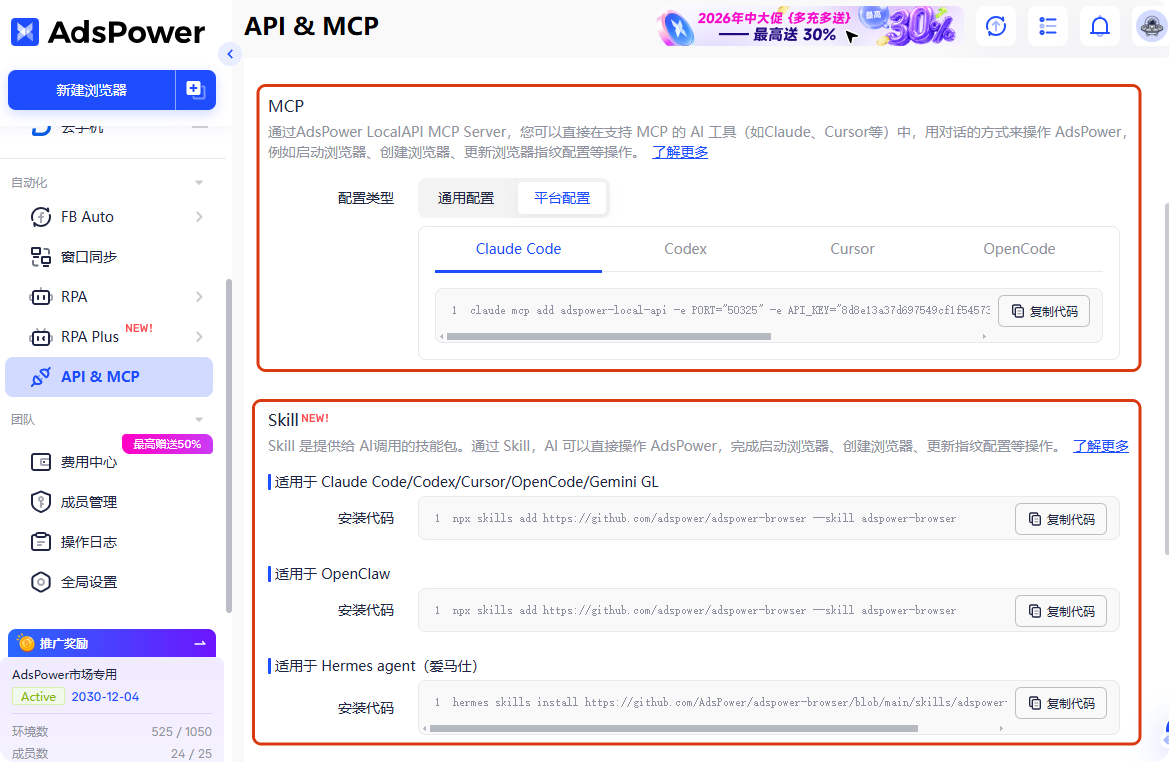Screen dimensions: 1169x762
Task: Click the Hermes code horizontal scrollbar
Action: (x=674, y=728)
